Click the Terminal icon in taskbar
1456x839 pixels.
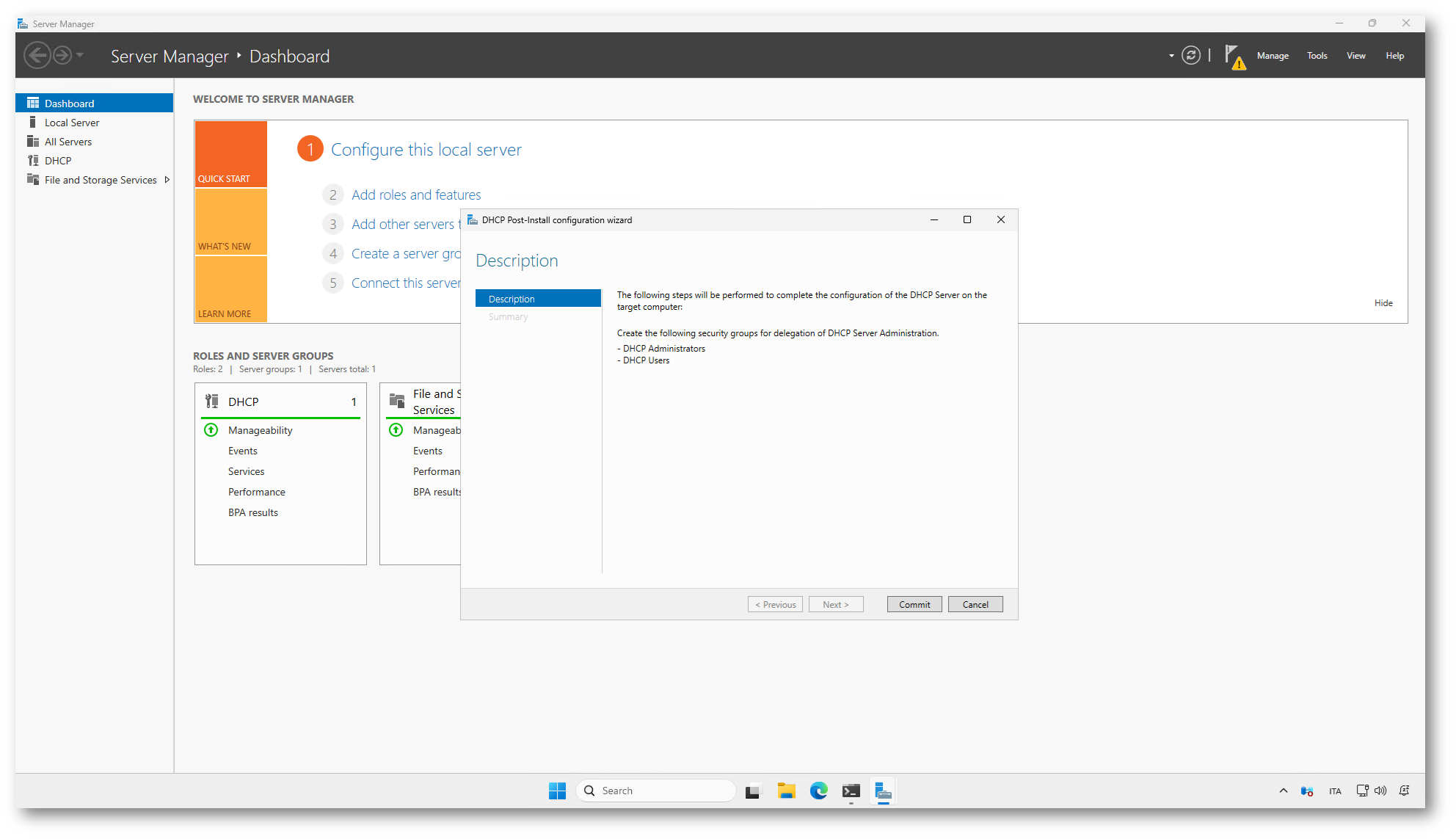851,791
